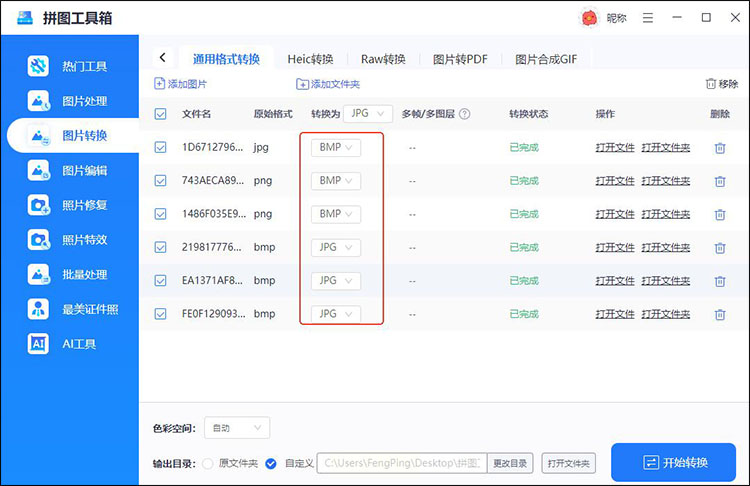
Task: Open the 照片修复 sidebar icon
Action: (x=38, y=205)
